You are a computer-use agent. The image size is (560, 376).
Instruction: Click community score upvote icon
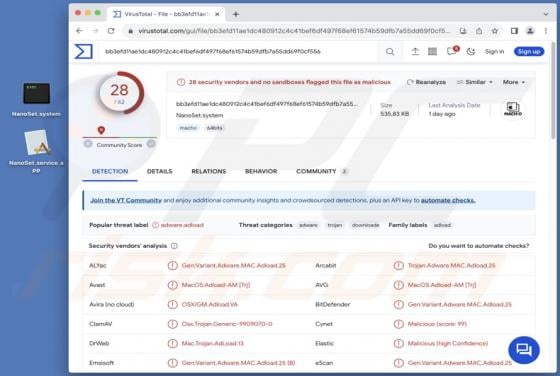click(151, 144)
